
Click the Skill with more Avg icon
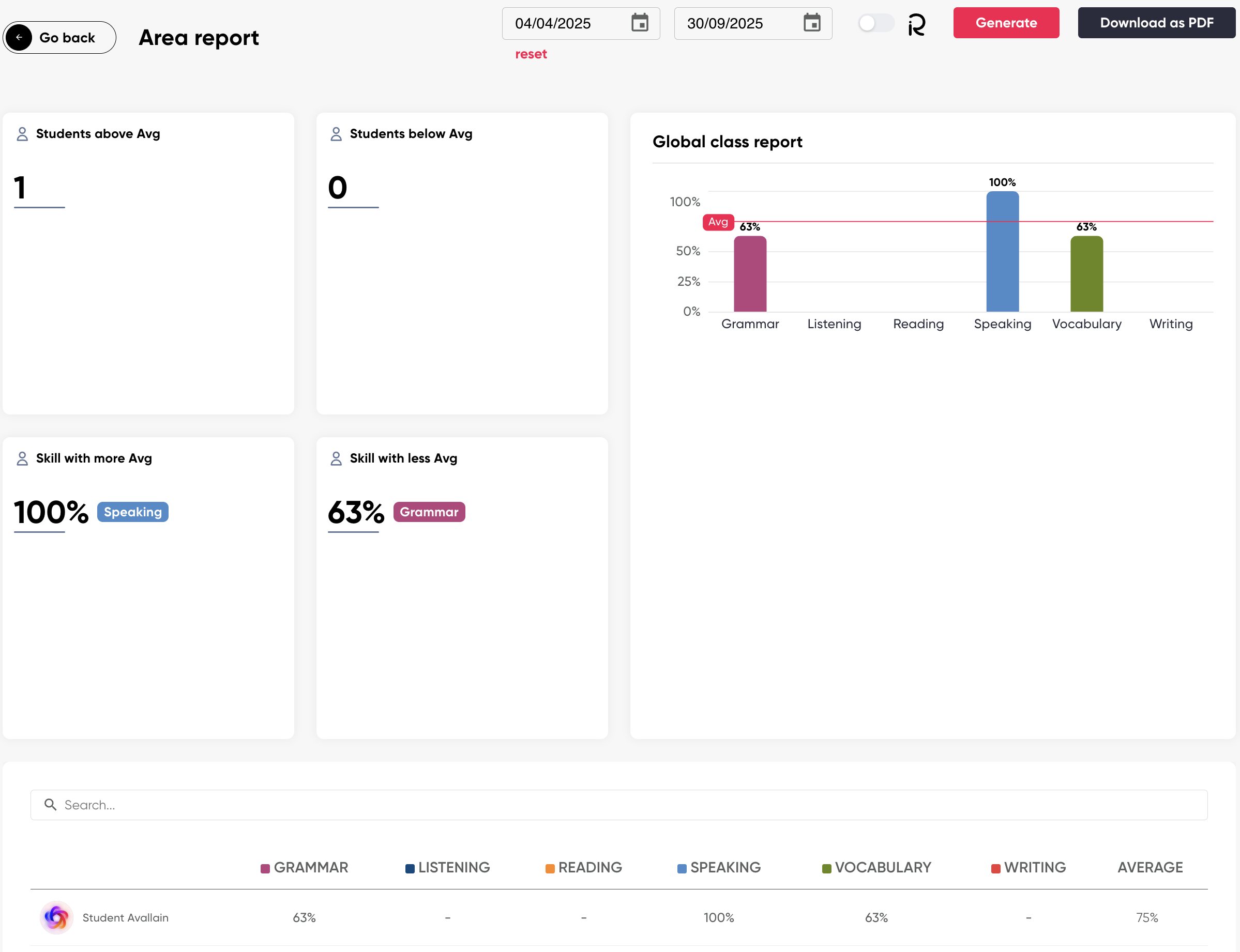(22, 458)
